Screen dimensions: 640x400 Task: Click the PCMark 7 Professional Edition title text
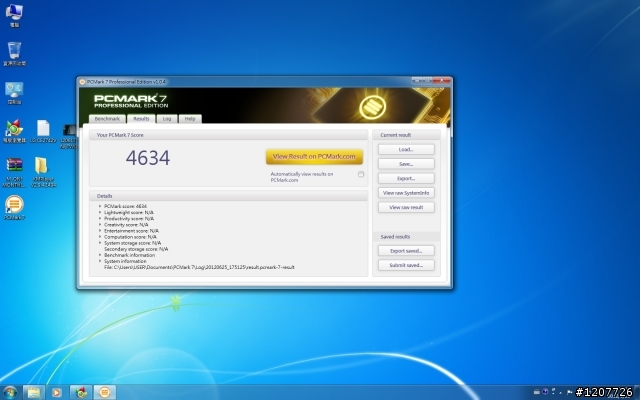(x=127, y=82)
